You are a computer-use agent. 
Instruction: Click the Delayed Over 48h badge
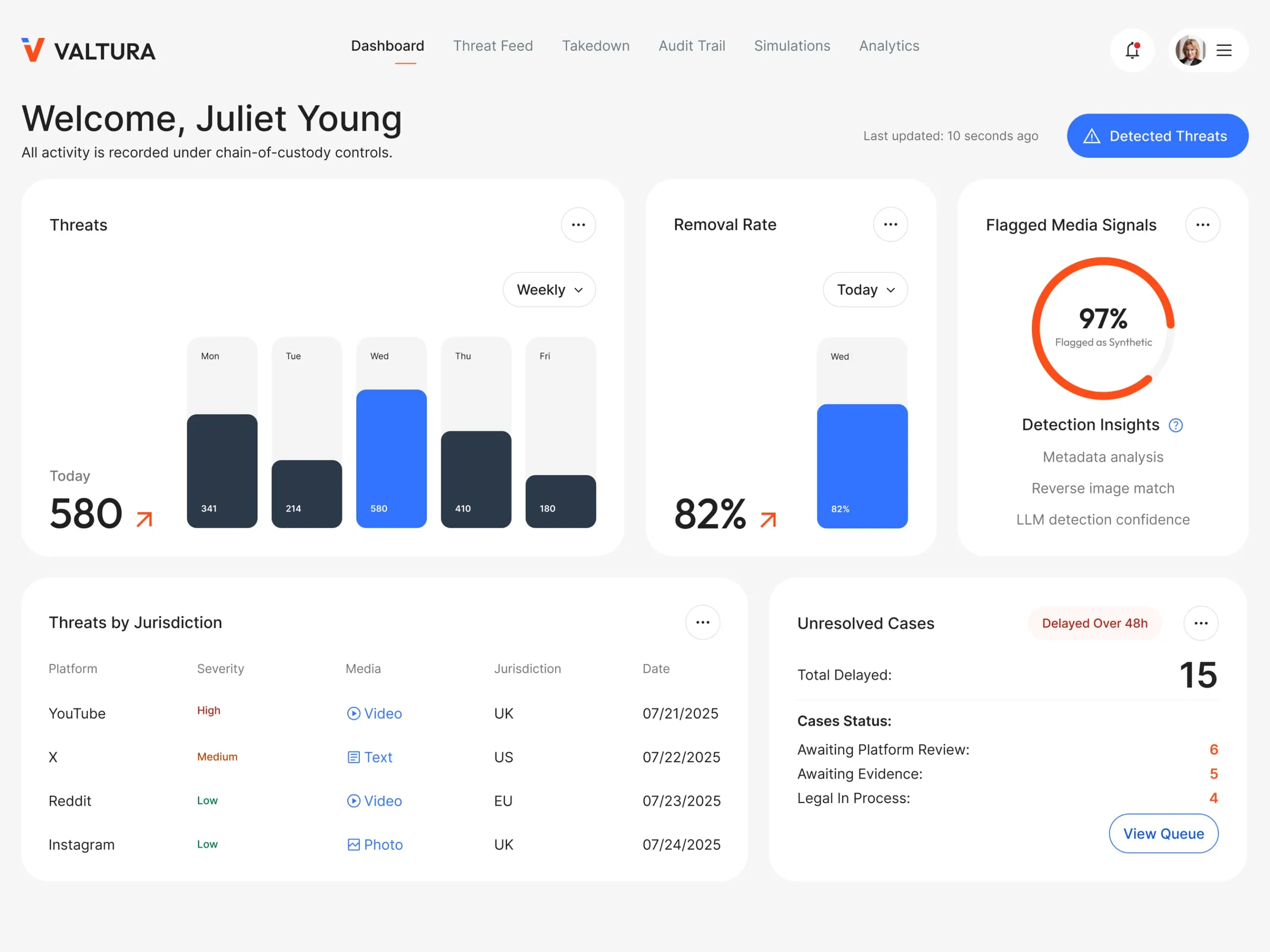click(1095, 623)
